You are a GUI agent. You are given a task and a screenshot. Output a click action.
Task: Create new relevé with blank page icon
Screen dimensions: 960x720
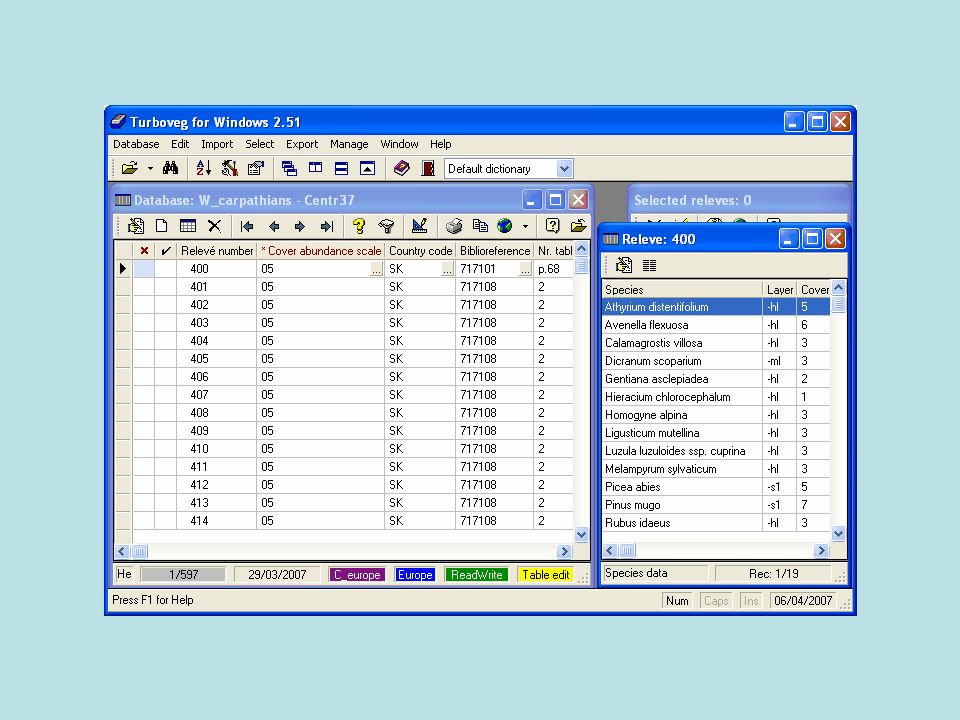point(162,227)
